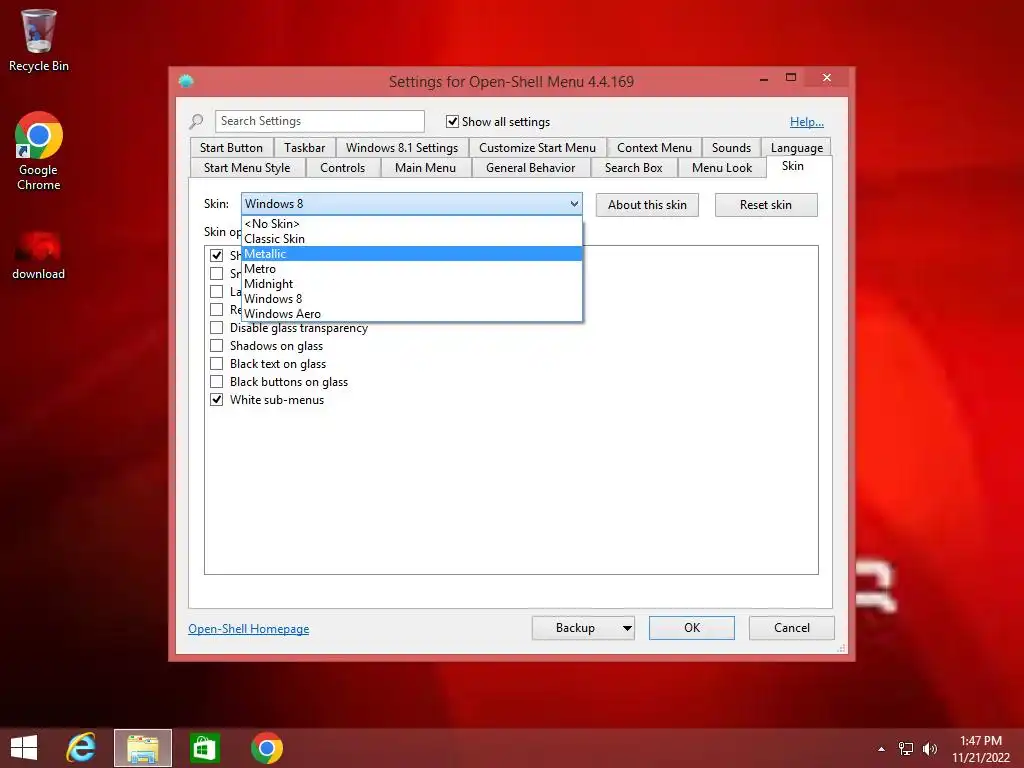Choose <No Skin> from the skin list
Screen dimensions: 1024x768
coord(411,224)
